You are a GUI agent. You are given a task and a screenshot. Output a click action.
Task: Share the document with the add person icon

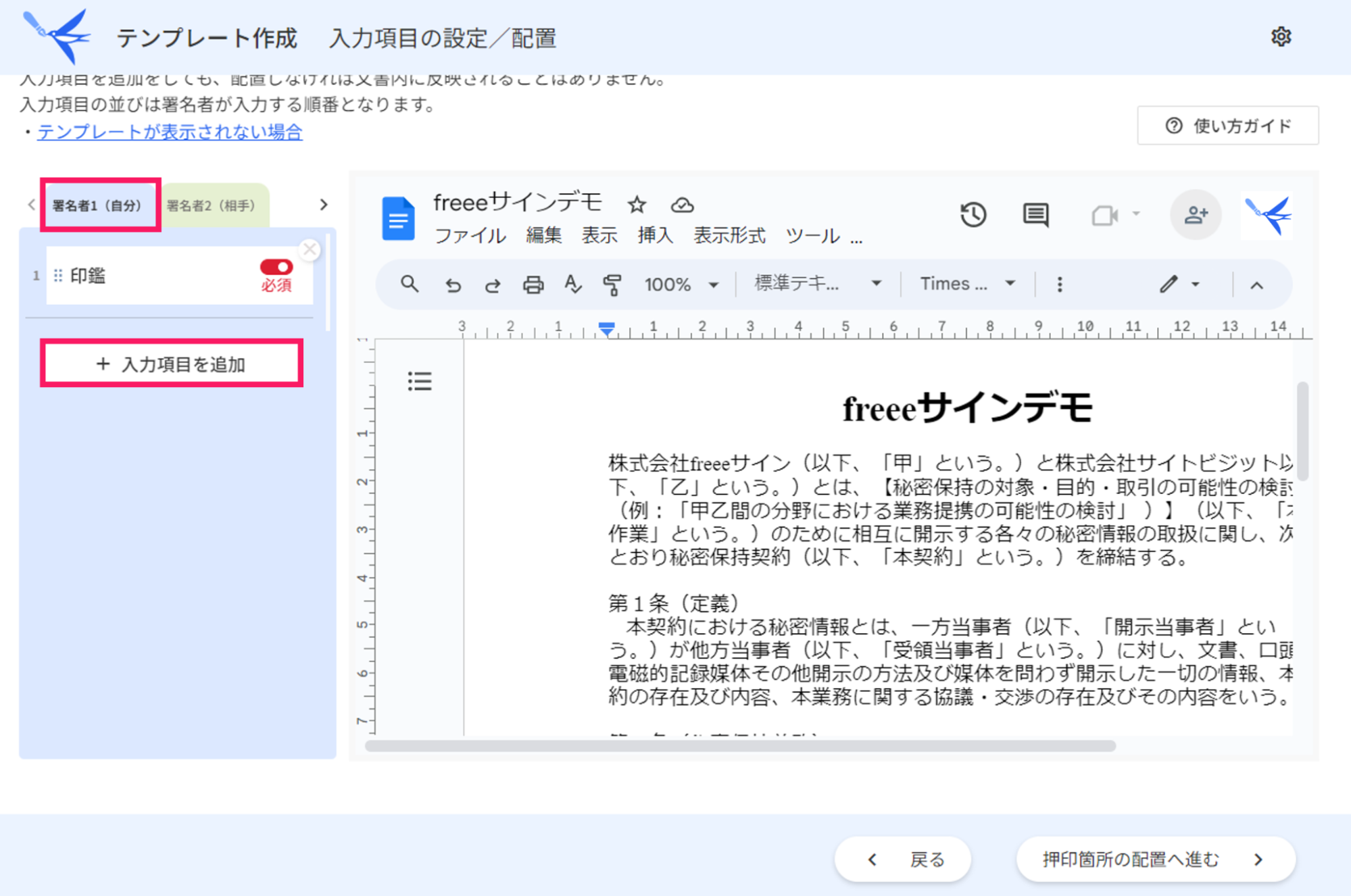click(x=1196, y=215)
